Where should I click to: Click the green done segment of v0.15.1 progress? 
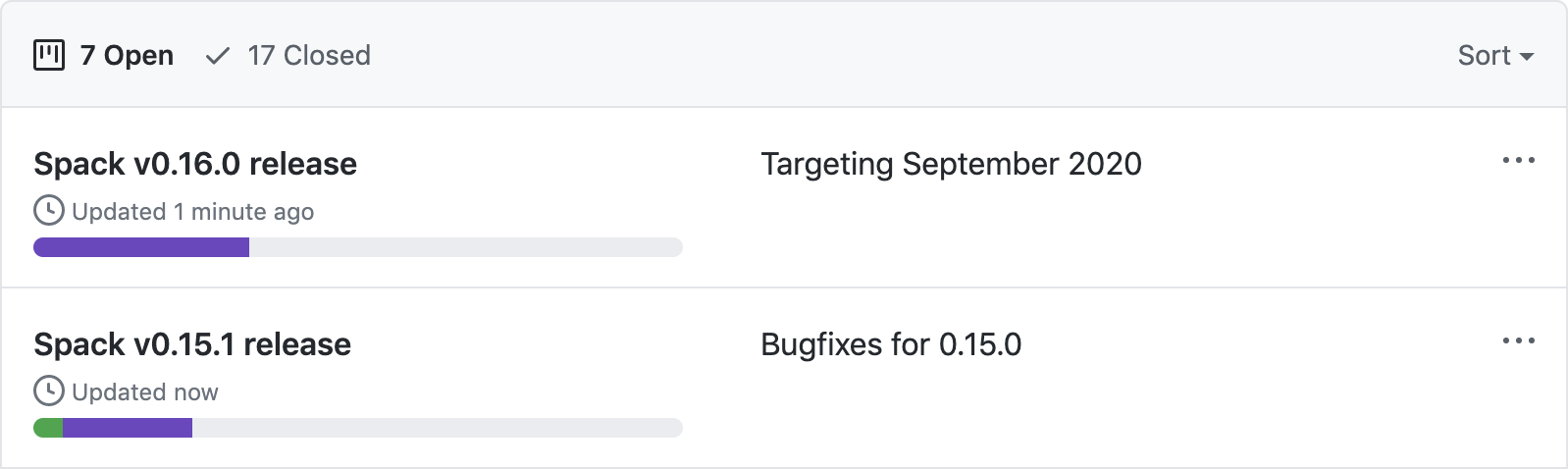pyautogui.click(x=48, y=428)
